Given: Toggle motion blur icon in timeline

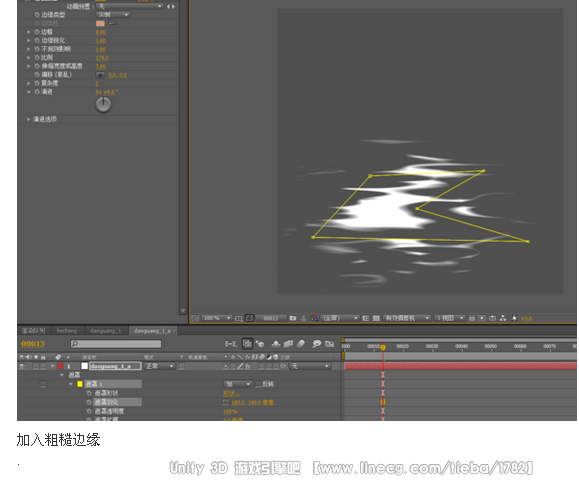Looking at the screenshot, I should [301, 344].
